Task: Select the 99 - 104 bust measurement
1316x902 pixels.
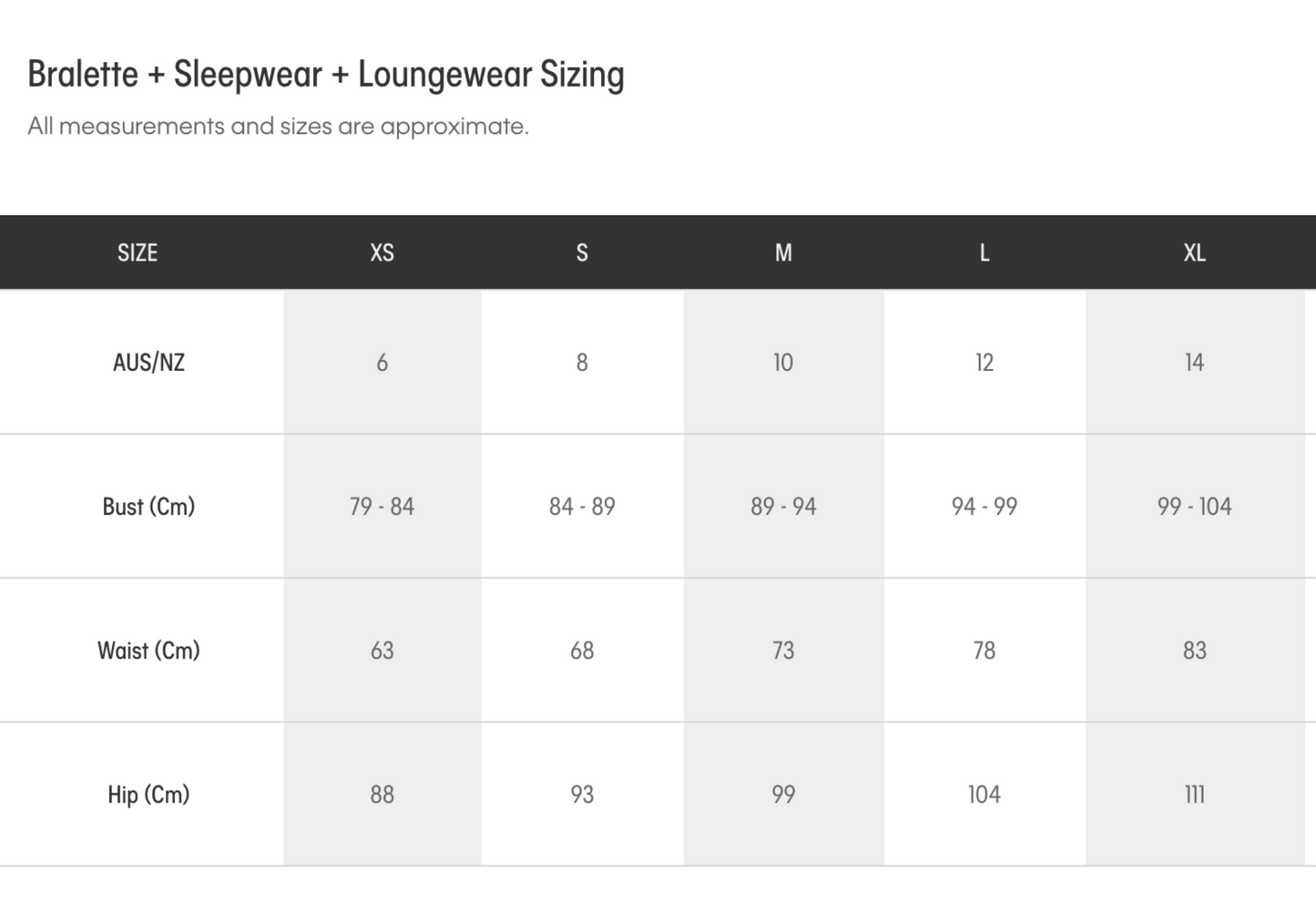Action: [1194, 507]
